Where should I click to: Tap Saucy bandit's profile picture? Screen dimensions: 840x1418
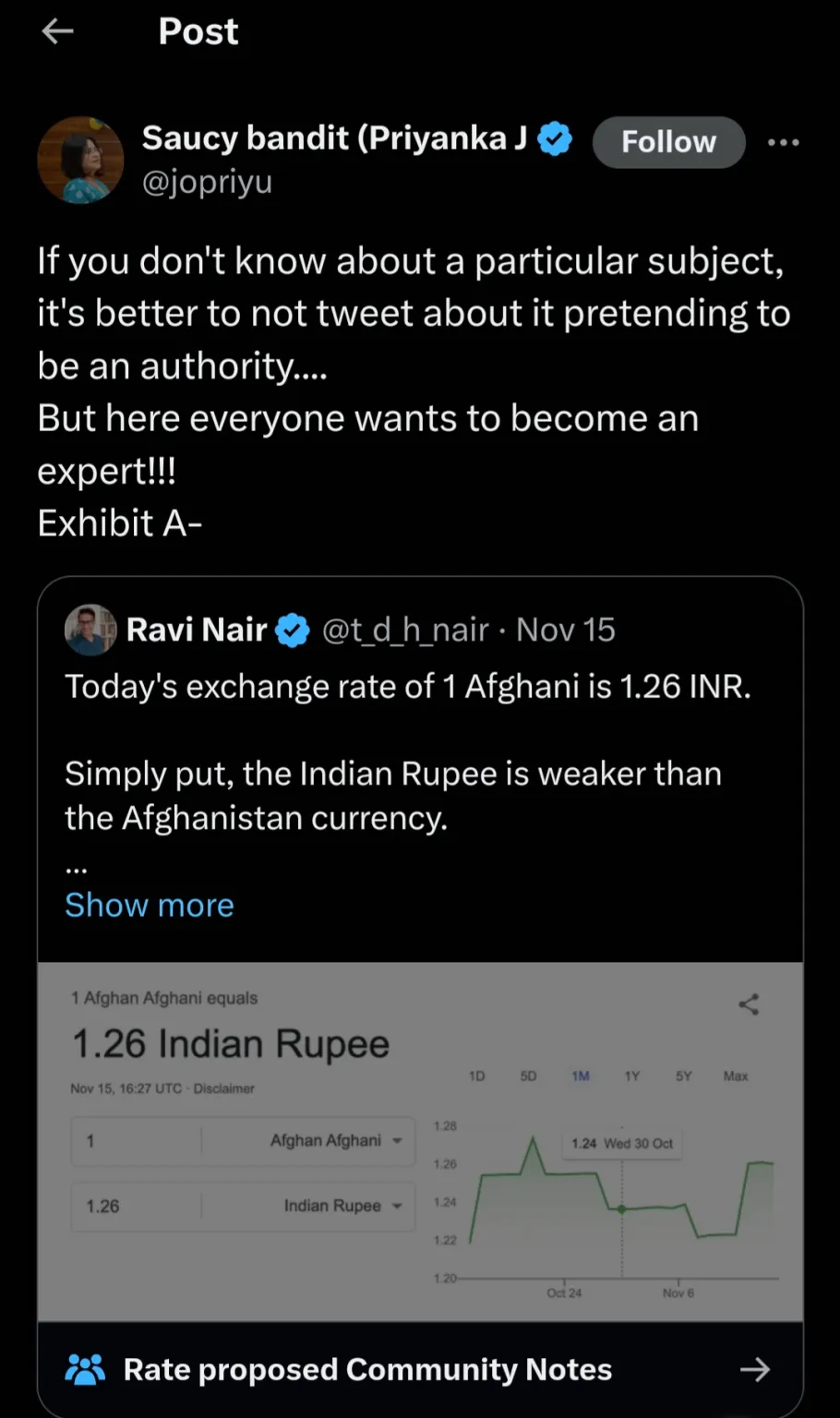(80, 160)
